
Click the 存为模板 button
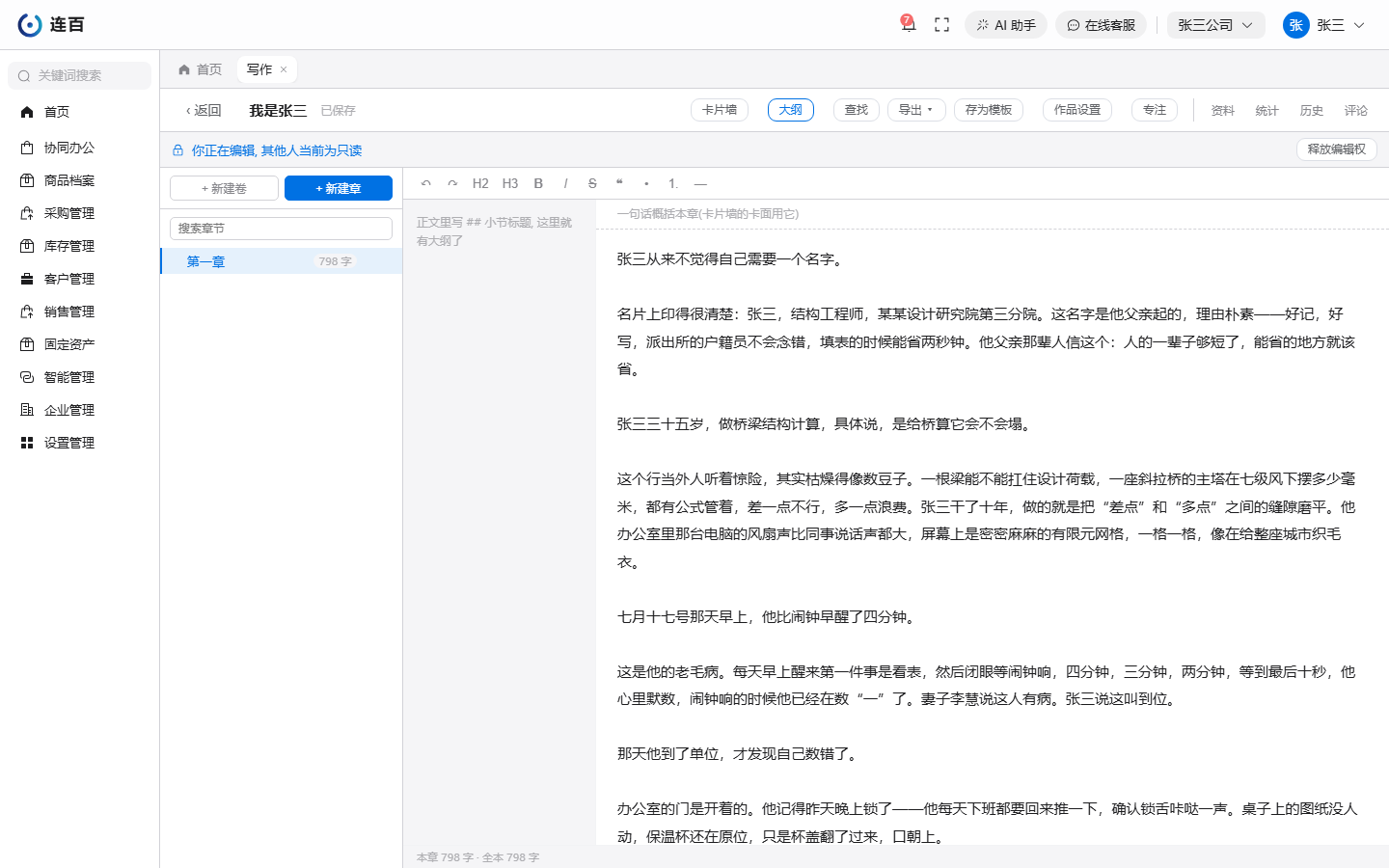click(x=989, y=110)
